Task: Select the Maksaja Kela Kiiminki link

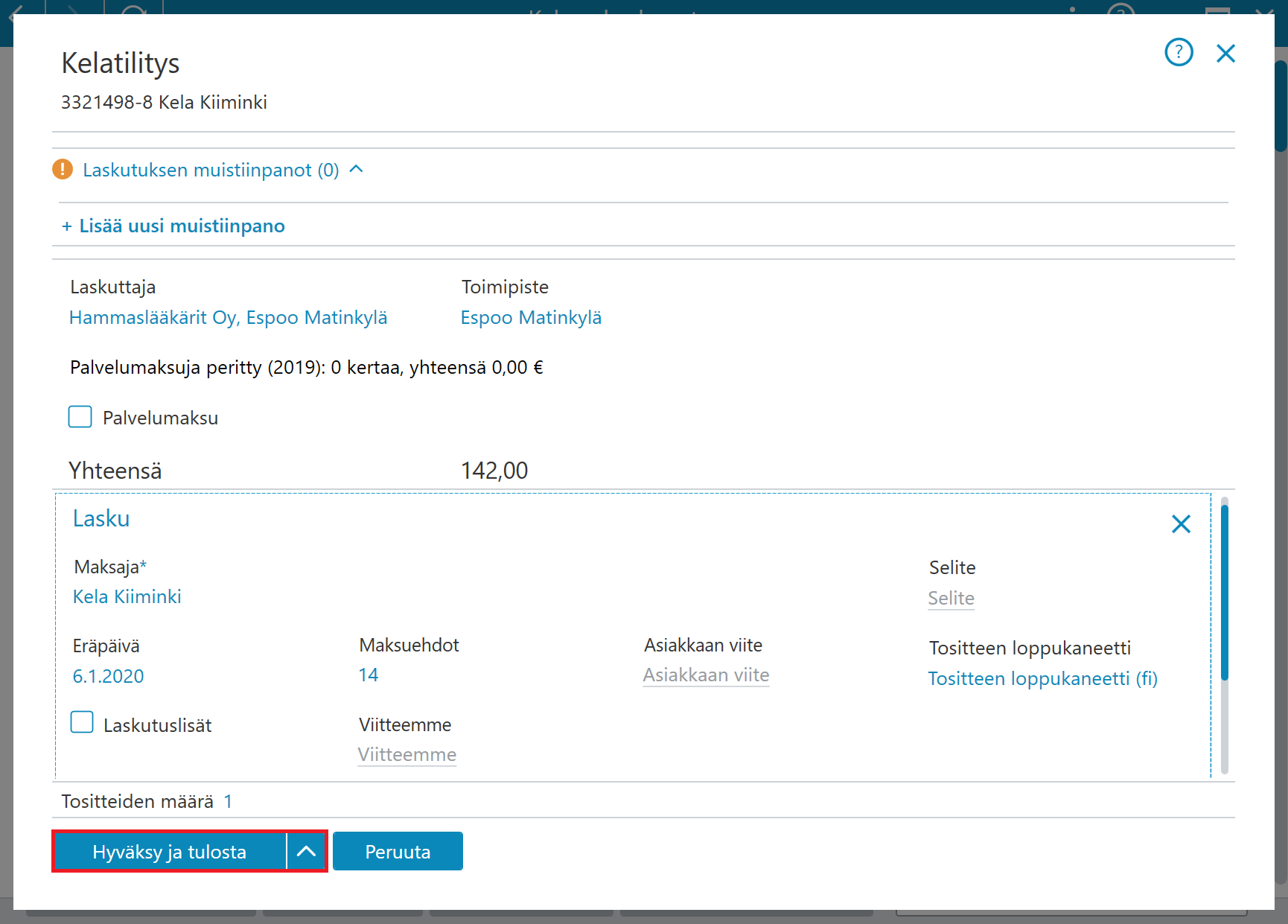Action: (x=127, y=597)
